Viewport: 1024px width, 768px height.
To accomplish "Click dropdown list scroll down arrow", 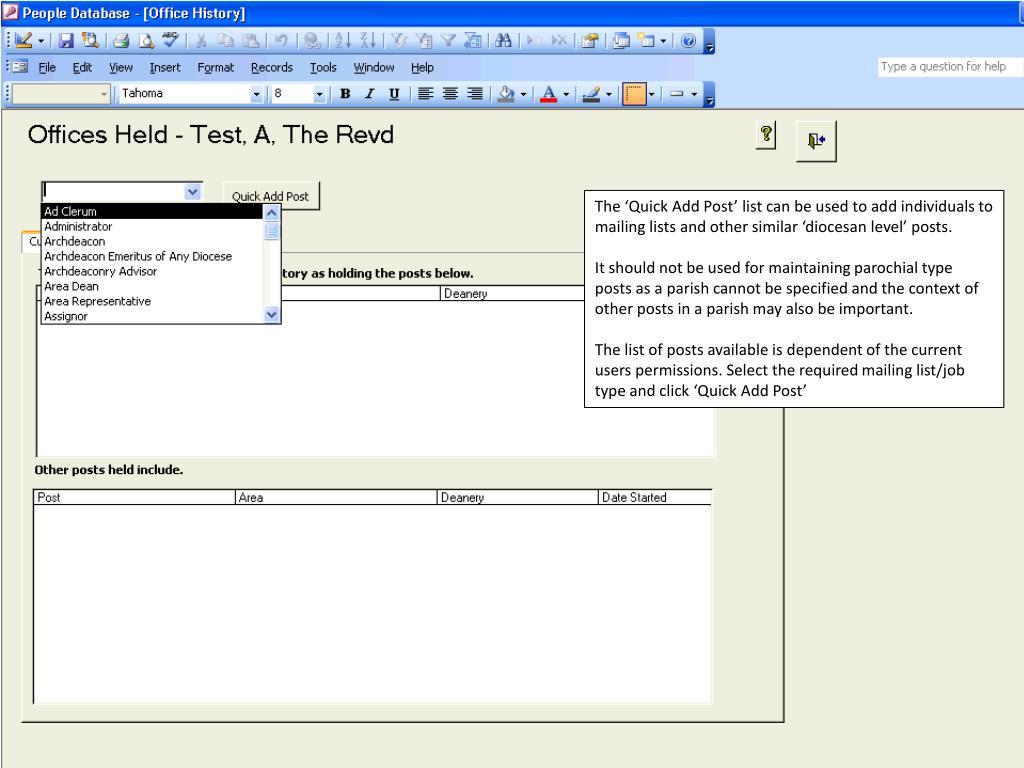I will [272, 315].
